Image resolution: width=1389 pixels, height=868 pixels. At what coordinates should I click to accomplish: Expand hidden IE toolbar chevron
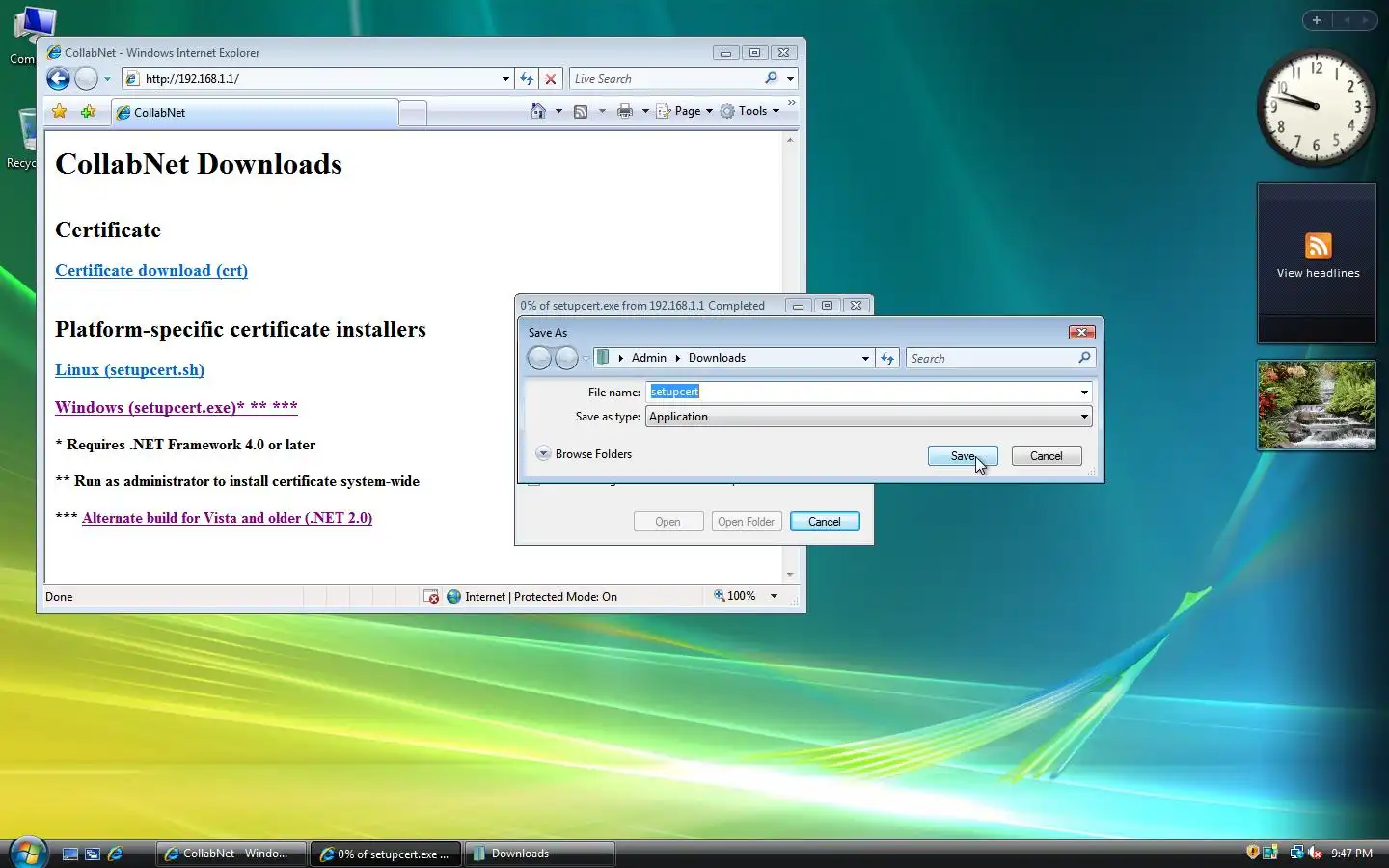pyautogui.click(x=792, y=103)
